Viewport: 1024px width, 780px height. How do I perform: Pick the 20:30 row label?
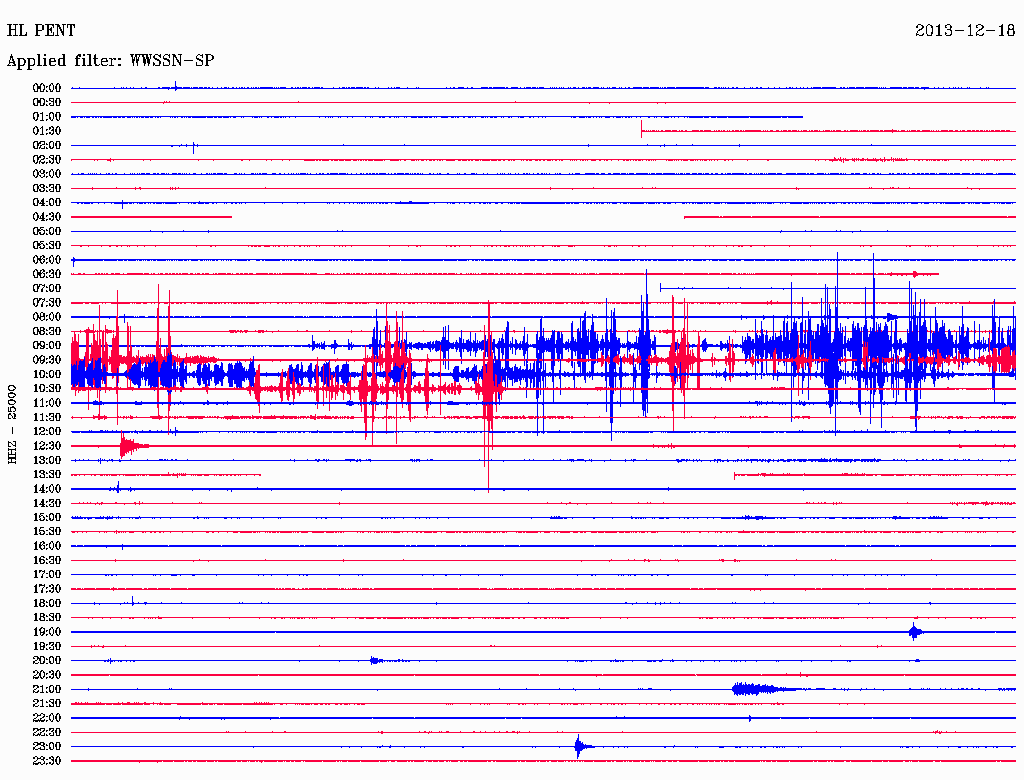click(x=47, y=675)
